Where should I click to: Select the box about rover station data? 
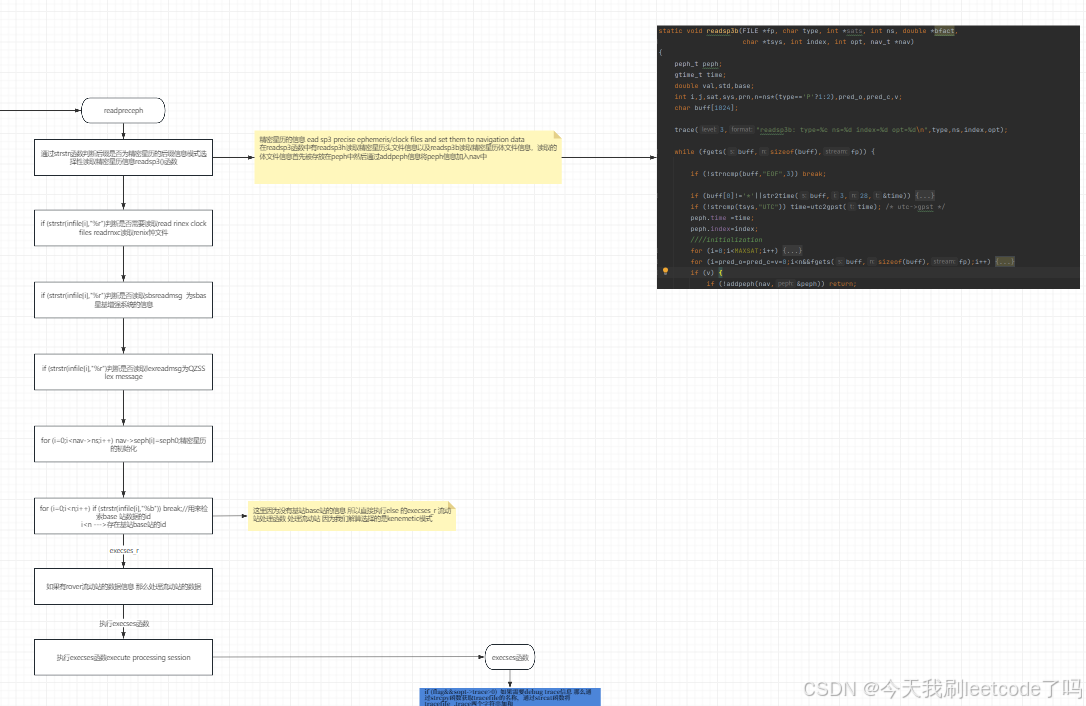123,587
